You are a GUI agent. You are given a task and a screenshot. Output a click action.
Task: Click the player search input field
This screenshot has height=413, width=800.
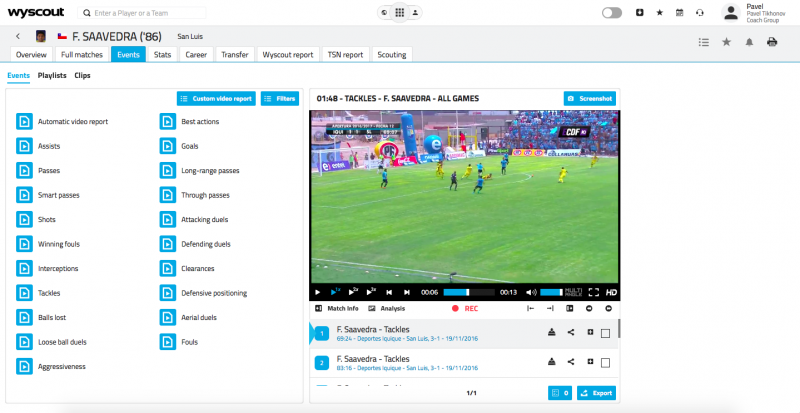142,13
